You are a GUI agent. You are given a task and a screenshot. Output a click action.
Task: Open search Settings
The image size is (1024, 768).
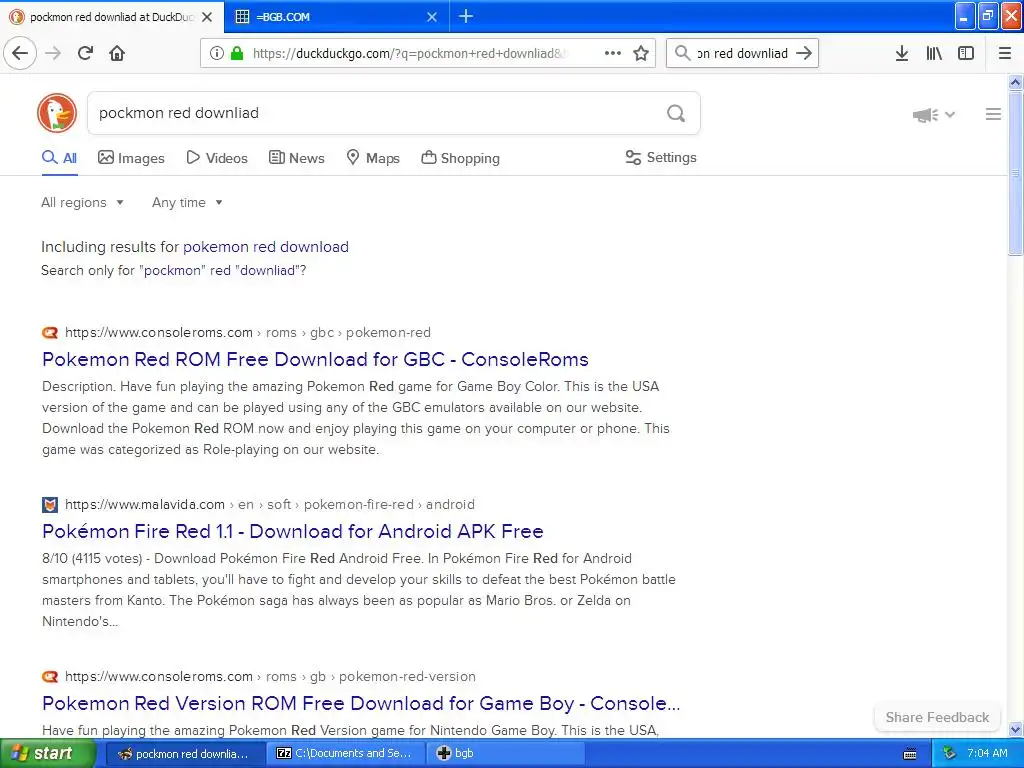[661, 157]
